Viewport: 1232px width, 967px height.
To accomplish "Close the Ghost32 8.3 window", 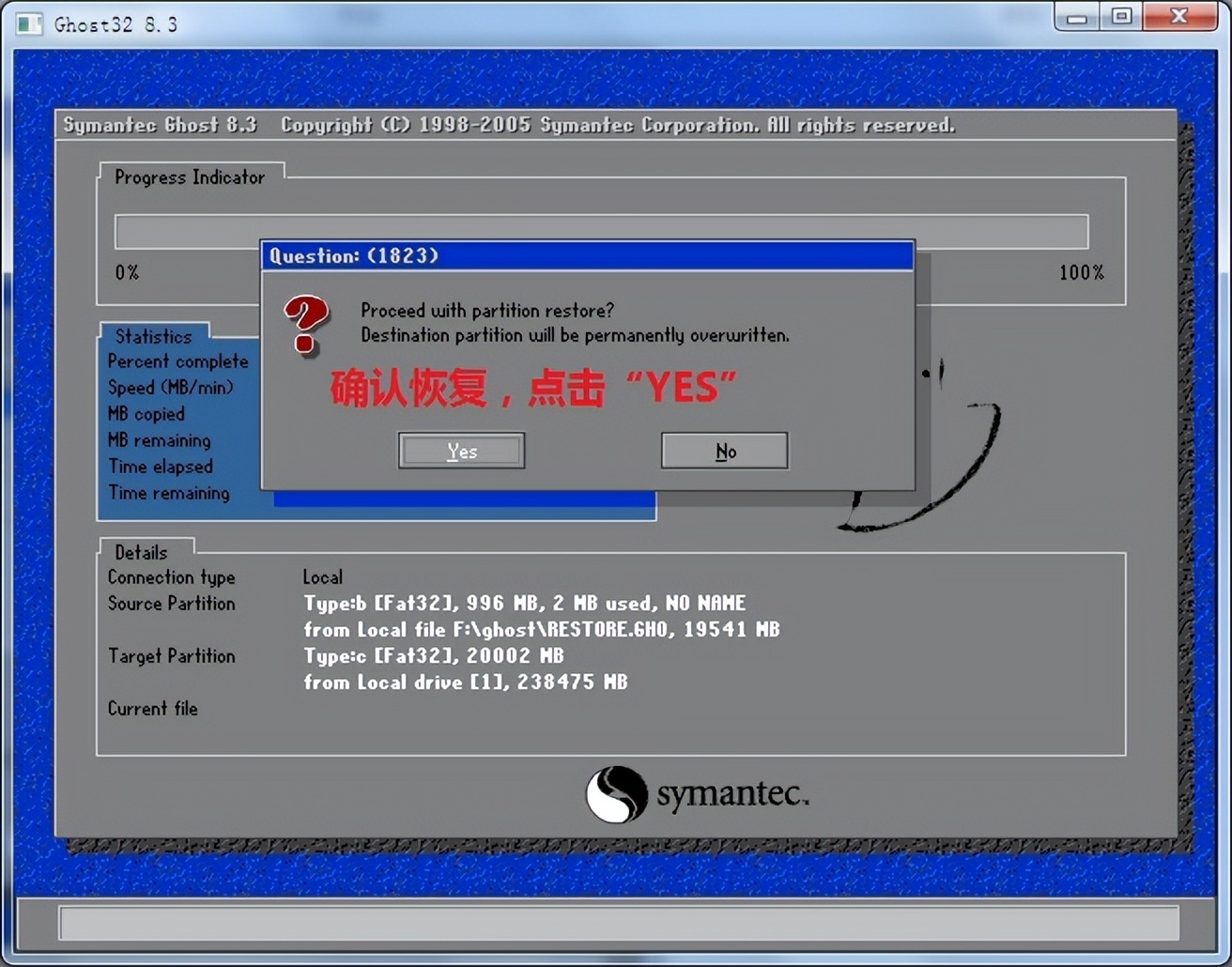I will (1179, 18).
